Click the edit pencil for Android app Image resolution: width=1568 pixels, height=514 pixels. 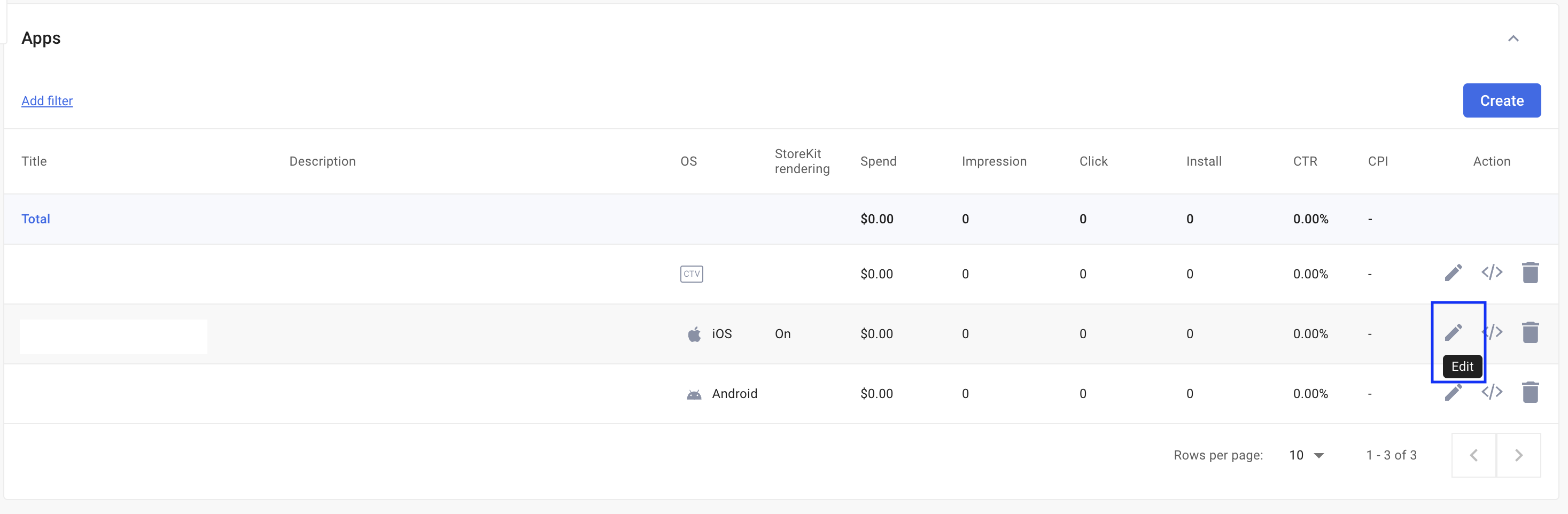[1453, 393]
